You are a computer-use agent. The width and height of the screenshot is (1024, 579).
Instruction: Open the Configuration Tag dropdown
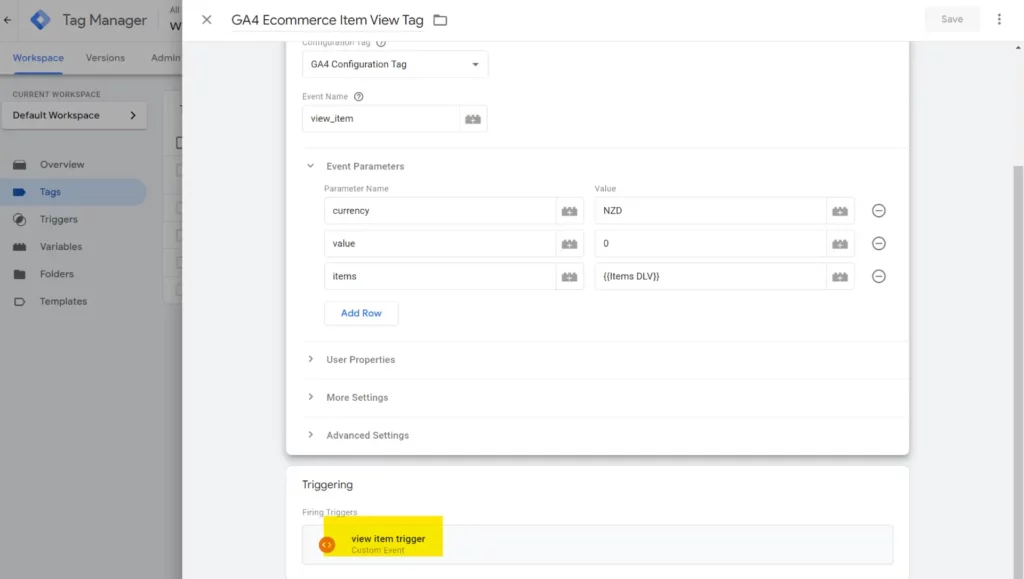click(394, 64)
